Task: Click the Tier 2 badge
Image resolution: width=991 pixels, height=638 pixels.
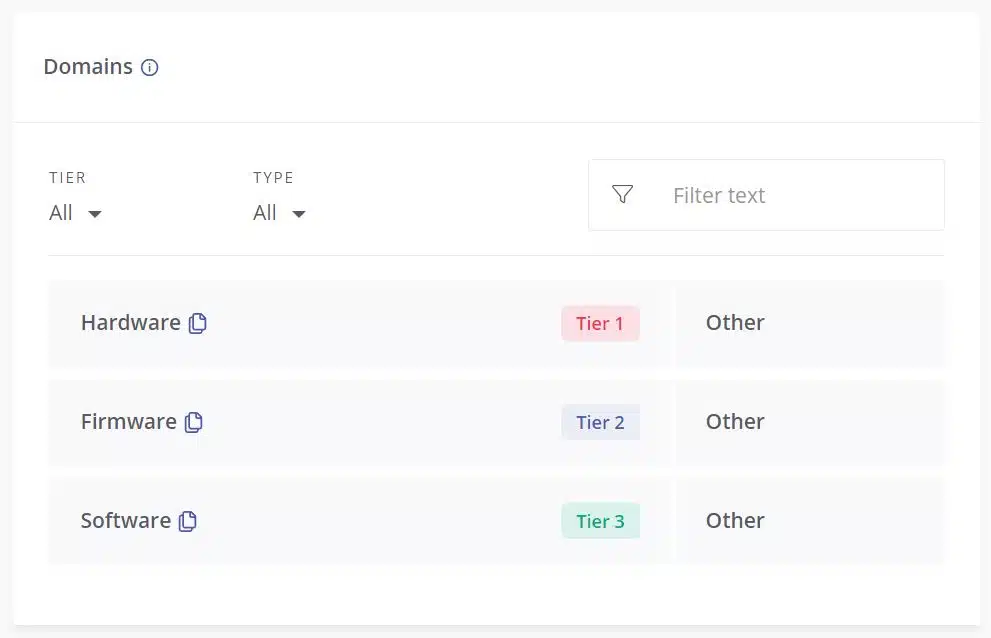Action: pos(600,422)
